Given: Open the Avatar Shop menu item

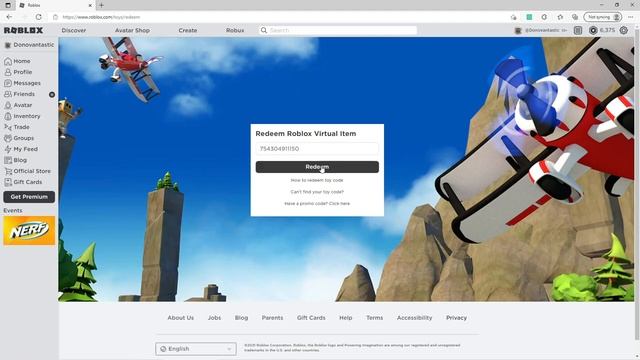Looking at the screenshot, I should (x=132, y=30).
